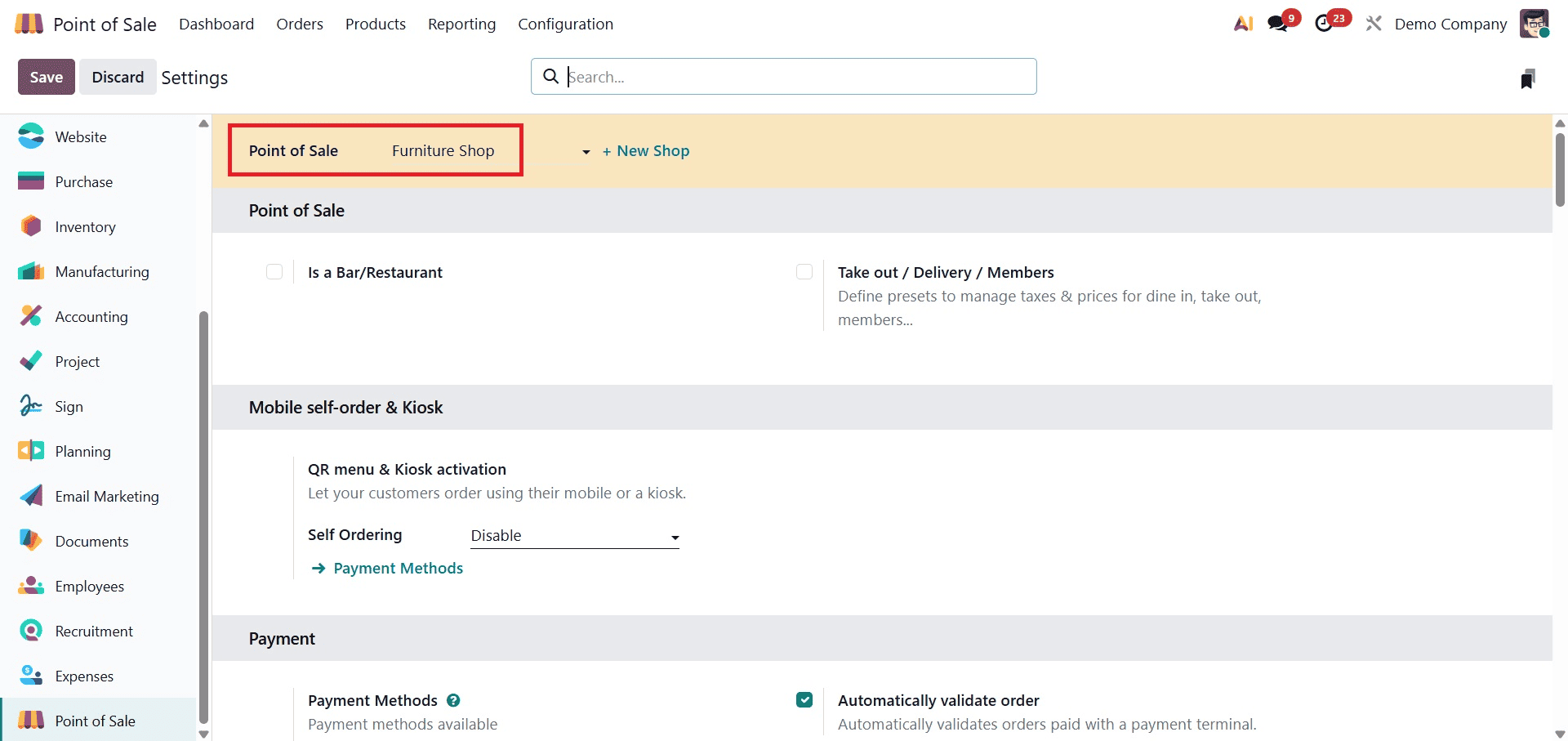The height and width of the screenshot is (741, 1568).
Task: Open Expenses settings icon in sidebar
Action: tap(31, 676)
